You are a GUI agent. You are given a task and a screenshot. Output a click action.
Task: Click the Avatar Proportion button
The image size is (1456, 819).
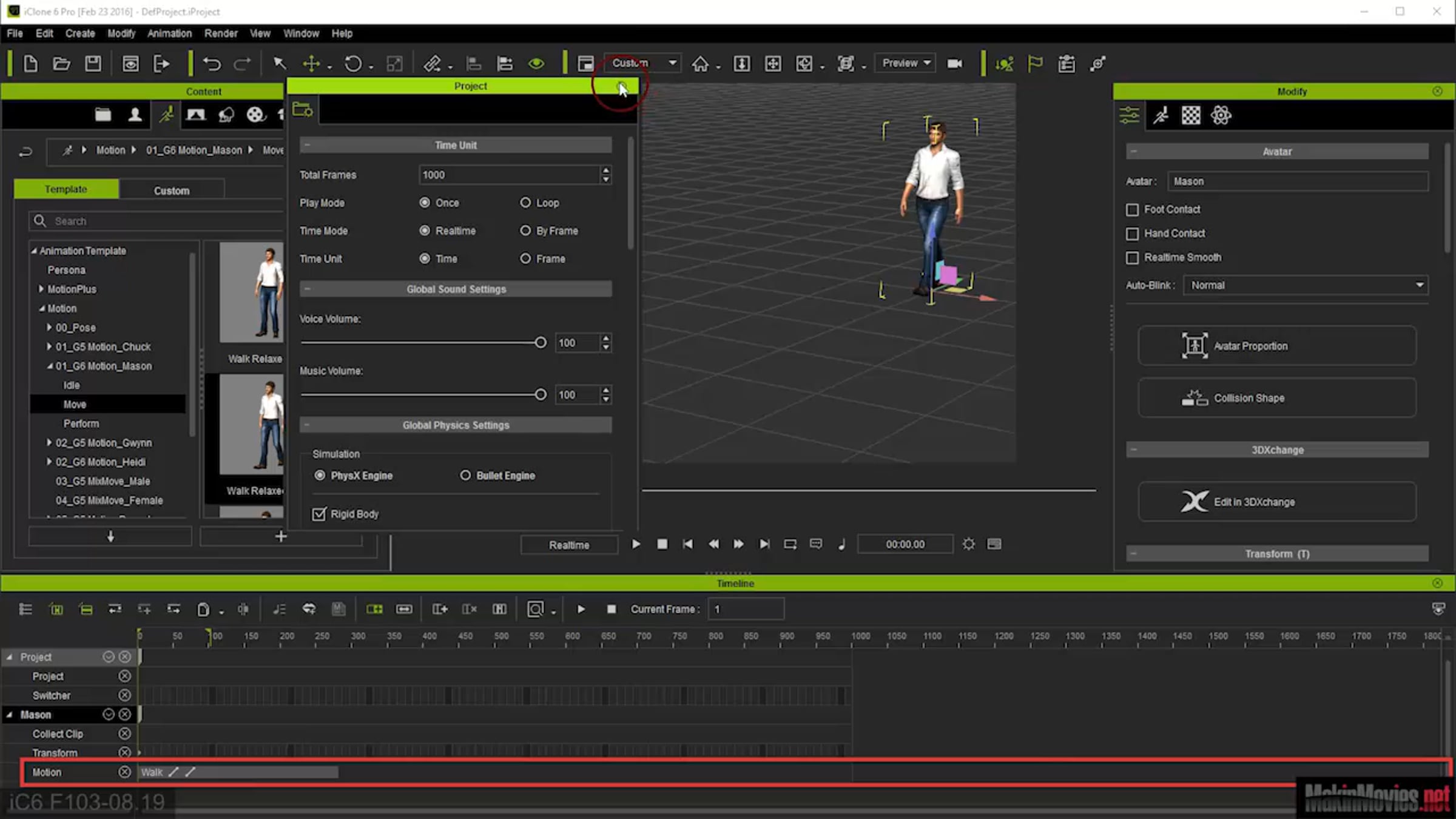coord(1277,346)
